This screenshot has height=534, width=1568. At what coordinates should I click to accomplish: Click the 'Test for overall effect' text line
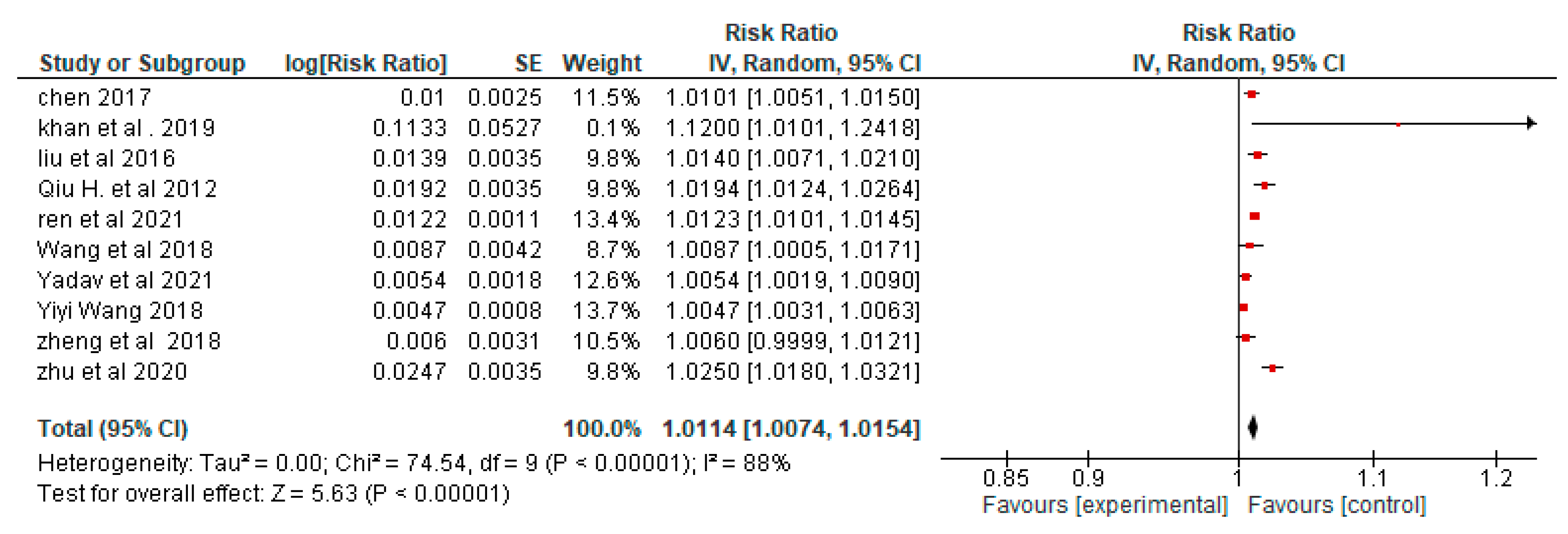pos(274,493)
